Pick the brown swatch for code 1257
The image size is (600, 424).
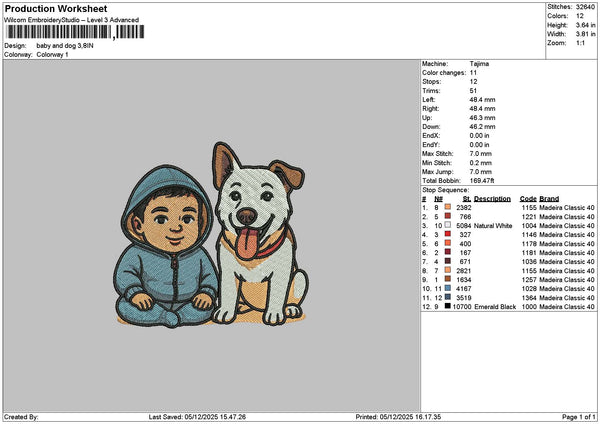coord(447,279)
